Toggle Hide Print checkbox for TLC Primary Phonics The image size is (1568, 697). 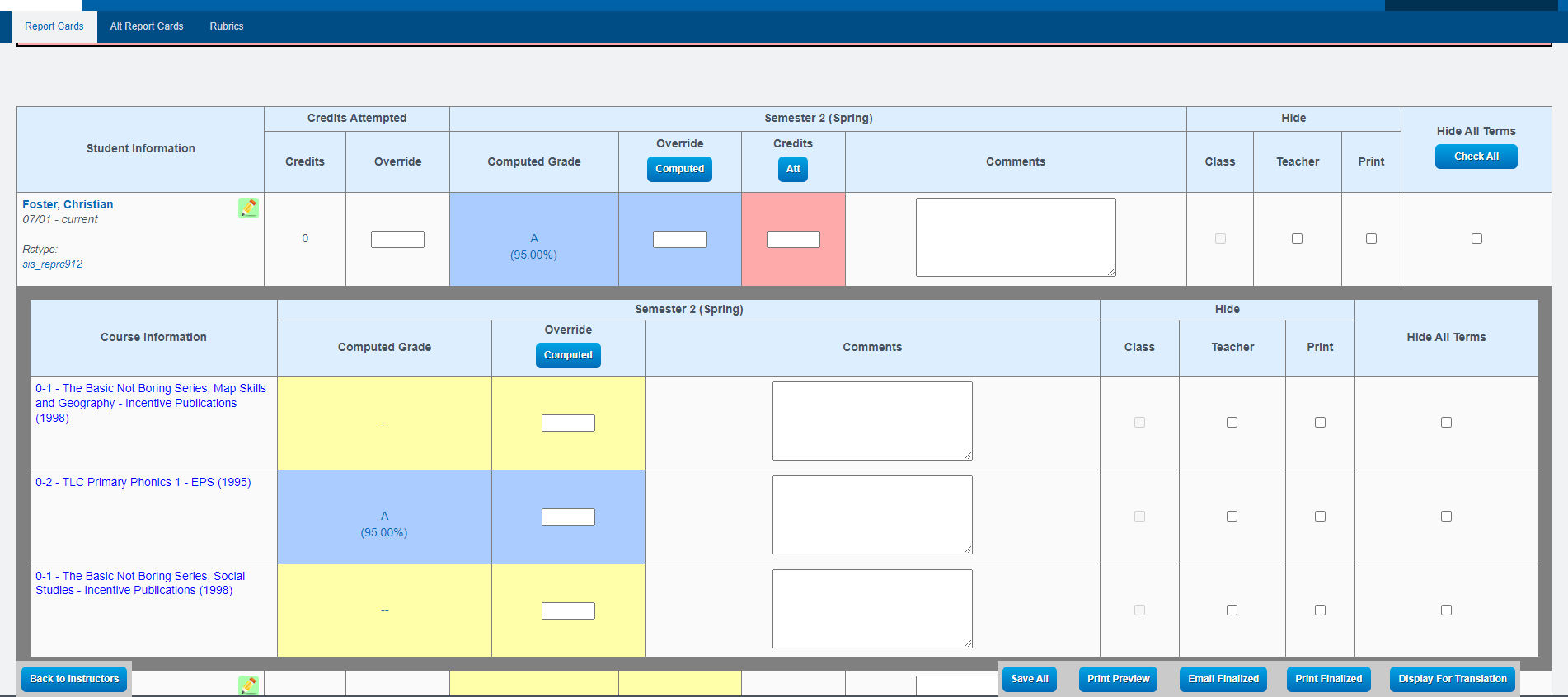click(1320, 517)
